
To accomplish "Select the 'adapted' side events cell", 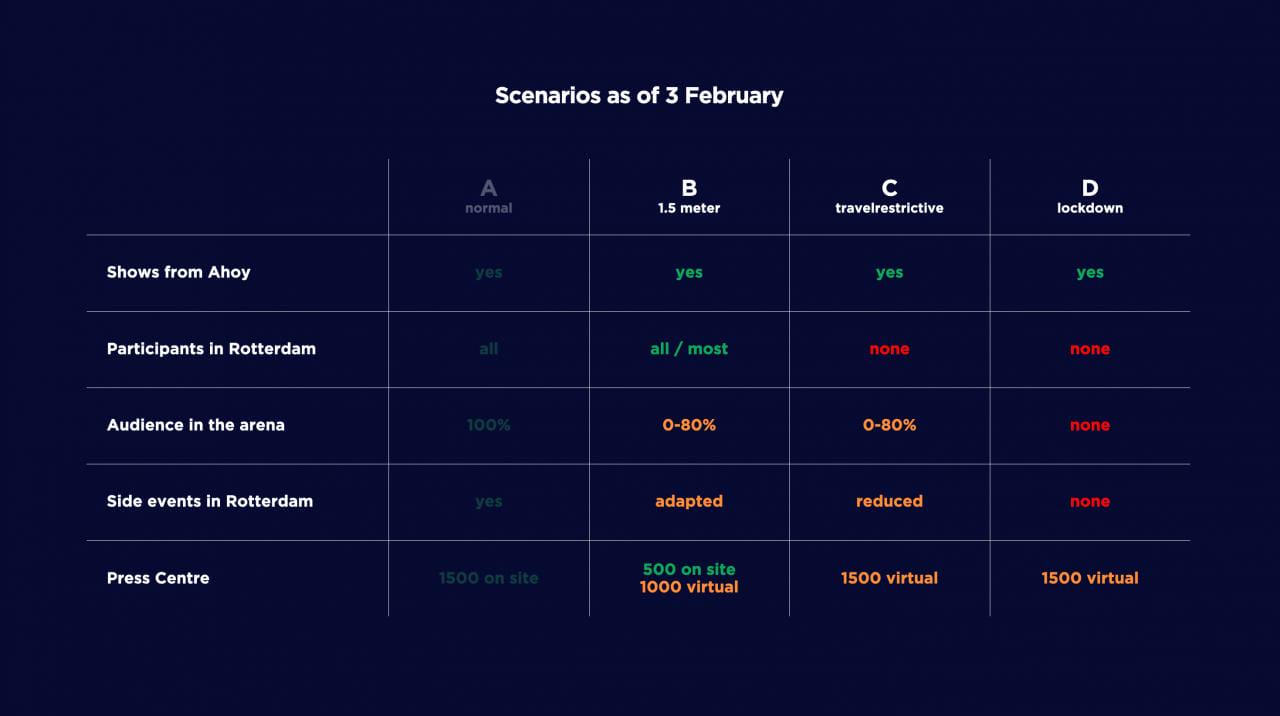I will 689,501.
